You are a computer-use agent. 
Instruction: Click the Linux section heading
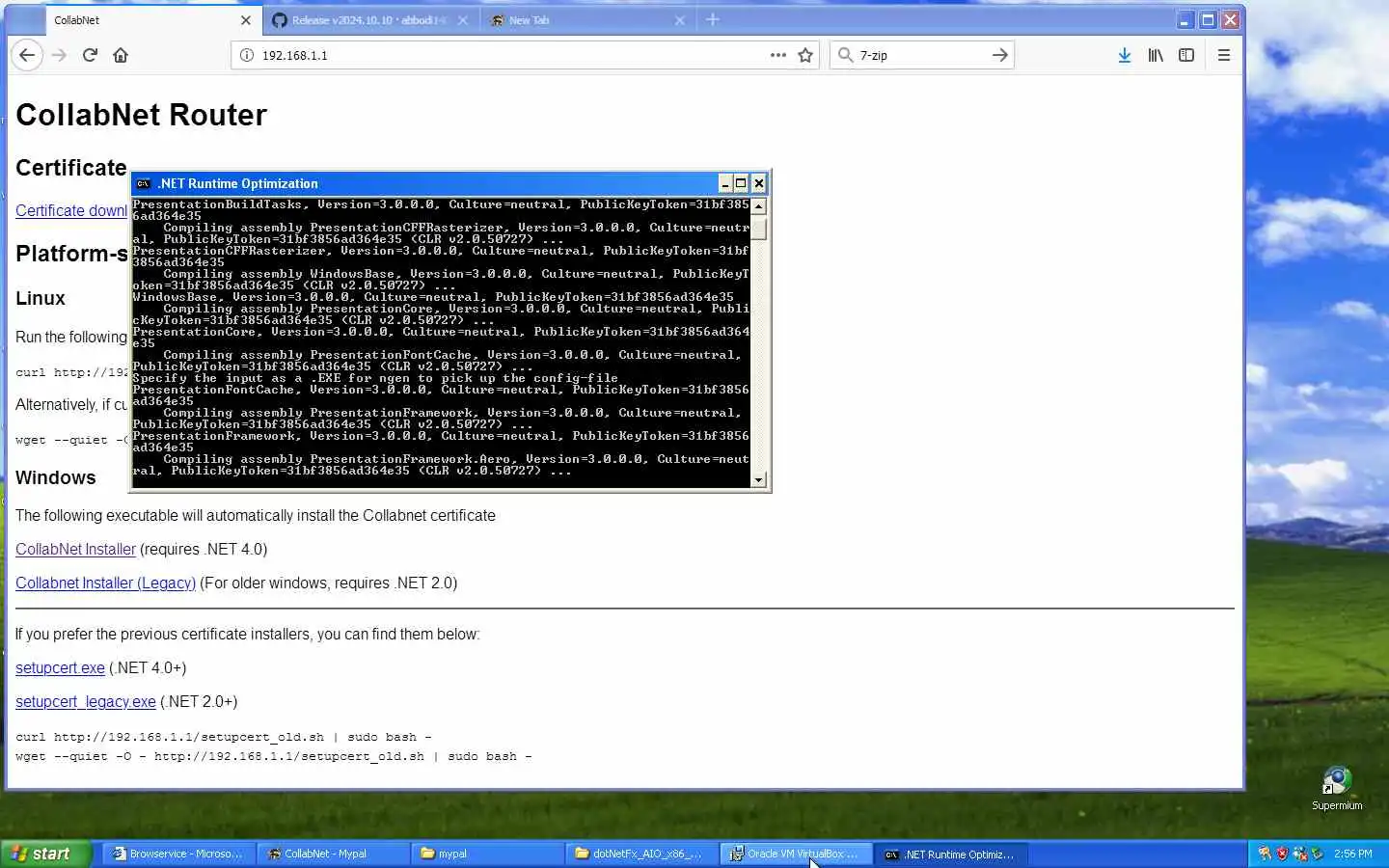[x=41, y=298]
